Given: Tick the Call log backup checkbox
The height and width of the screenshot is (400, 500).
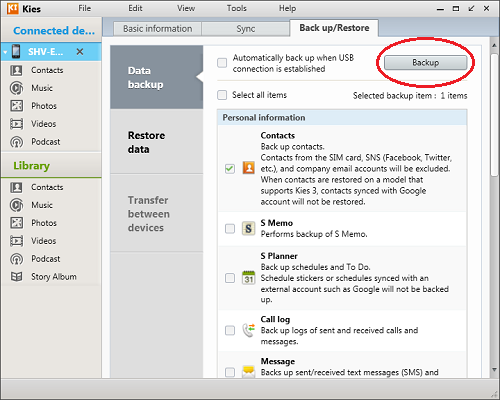Looking at the screenshot, I should pos(230,330).
